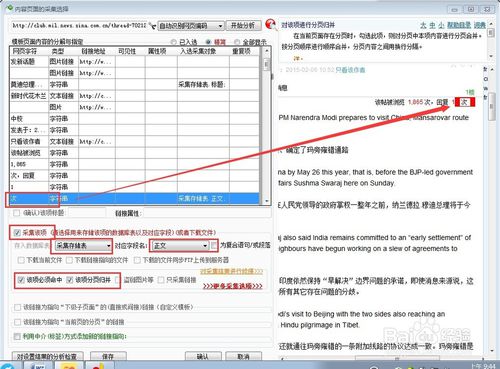Set help font size to 中
Screen dimensions: 500x369
pos(432,25)
